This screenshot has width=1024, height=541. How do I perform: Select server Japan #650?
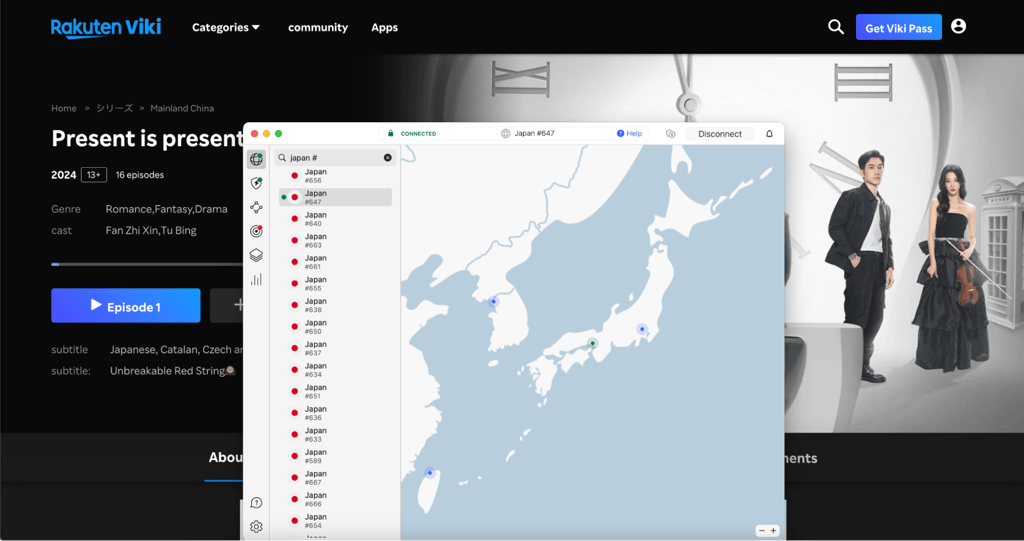pyautogui.click(x=335, y=327)
